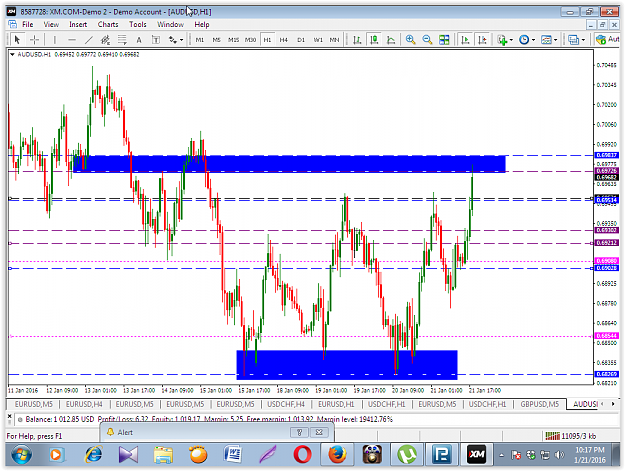Screen dimensions: 625x471
Task: Set timeframe to MN
Action: point(334,40)
